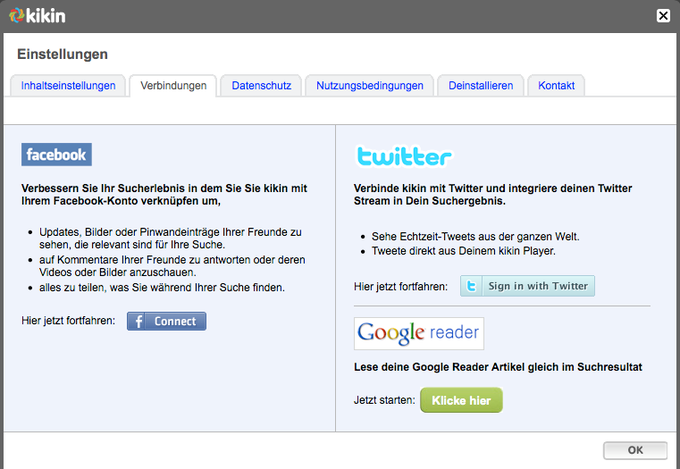Click 'auf Kommentare Ihrer Freunde' bullet
The width and height of the screenshot is (680, 469).
pos(172,266)
